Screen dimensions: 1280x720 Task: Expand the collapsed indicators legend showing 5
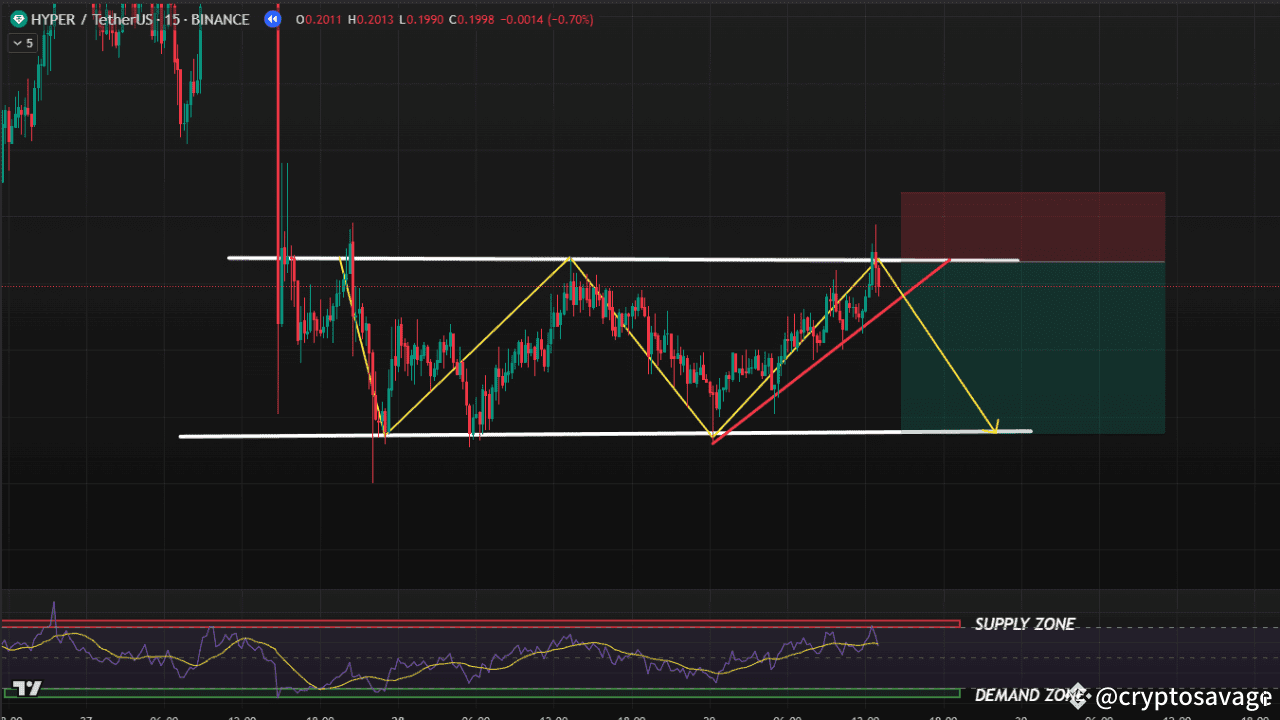22,43
